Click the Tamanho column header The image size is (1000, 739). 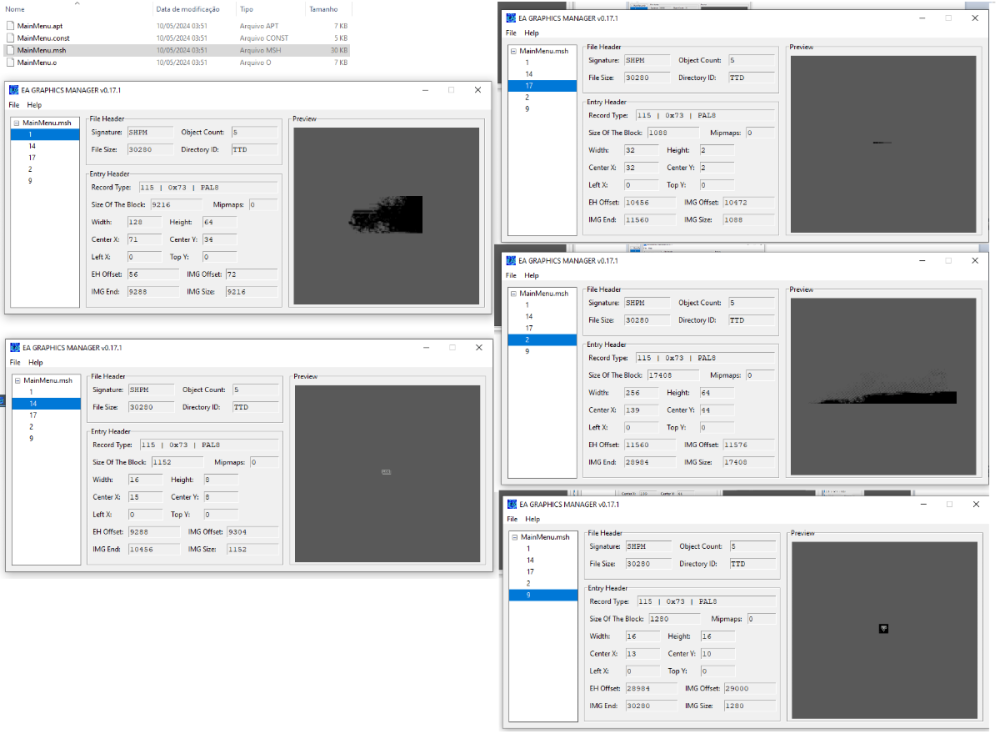coord(323,9)
